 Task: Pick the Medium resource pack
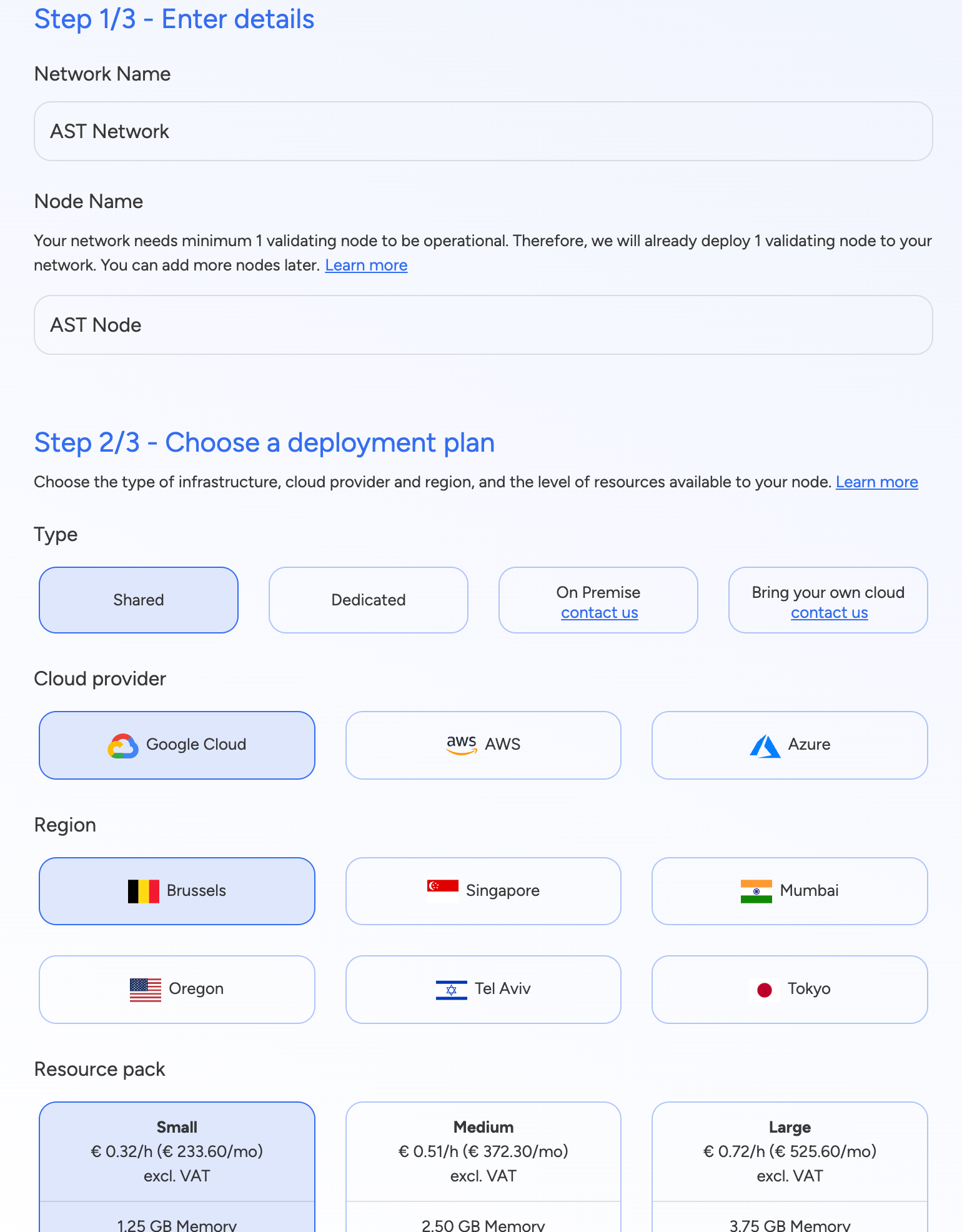pos(483,1151)
